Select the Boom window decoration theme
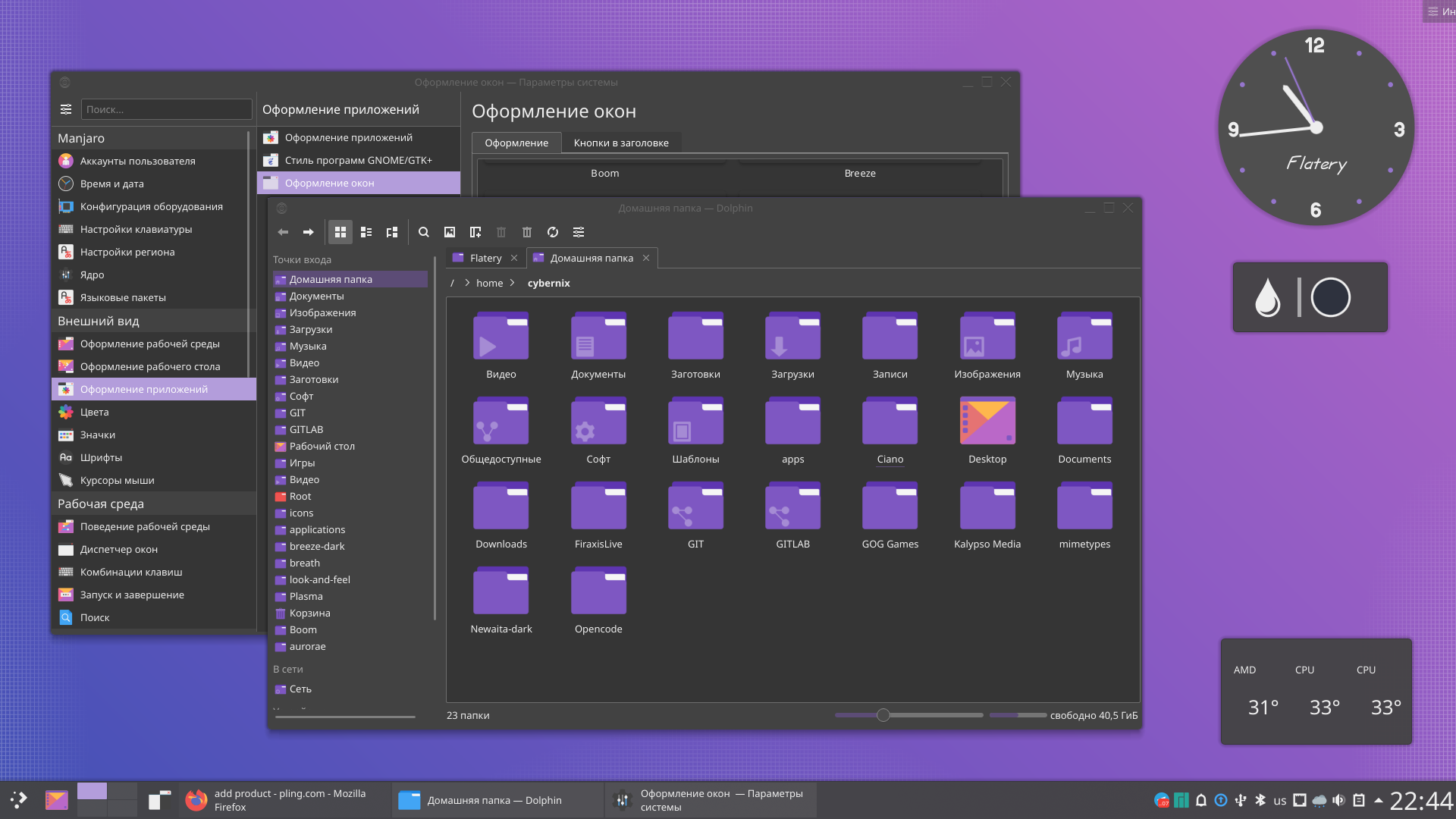Viewport: 1456px width, 819px height. [604, 173]
